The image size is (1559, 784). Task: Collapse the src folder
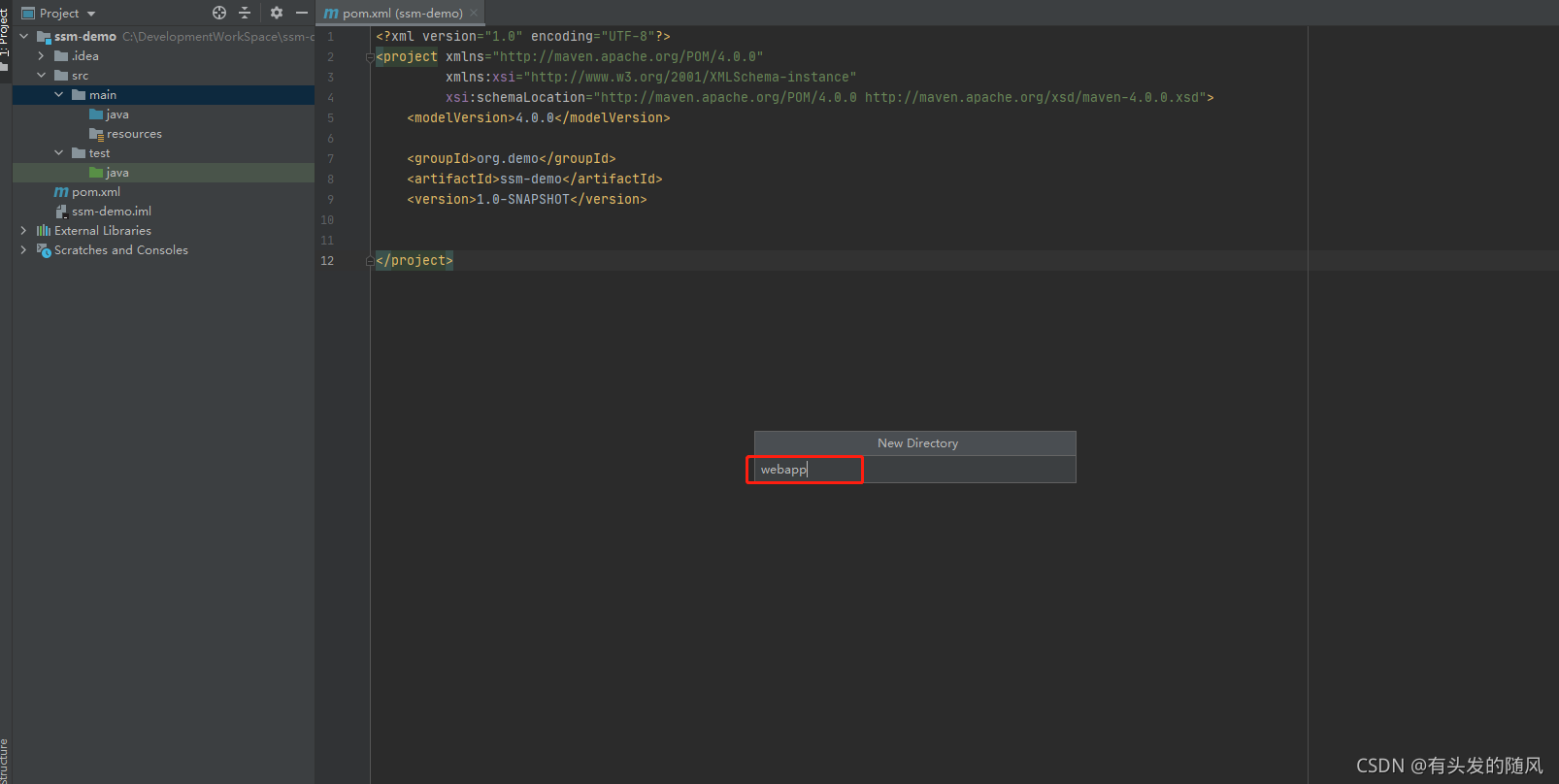[x=42, y=76]
